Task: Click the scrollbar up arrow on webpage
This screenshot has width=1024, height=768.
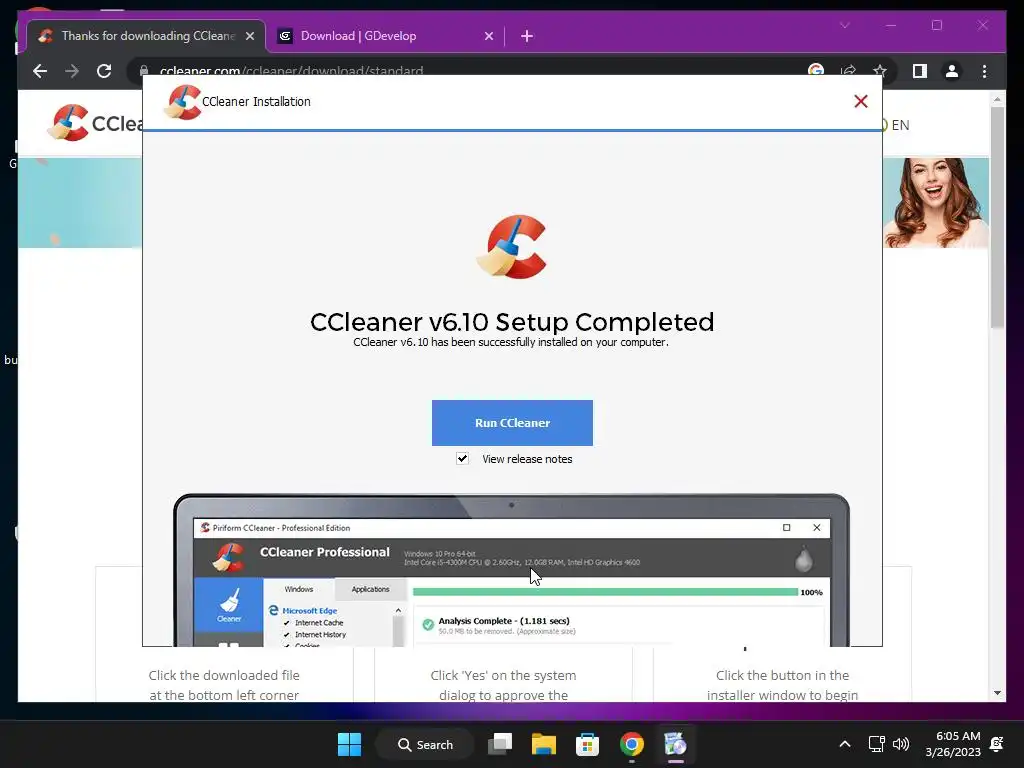Action: (997, 99)
